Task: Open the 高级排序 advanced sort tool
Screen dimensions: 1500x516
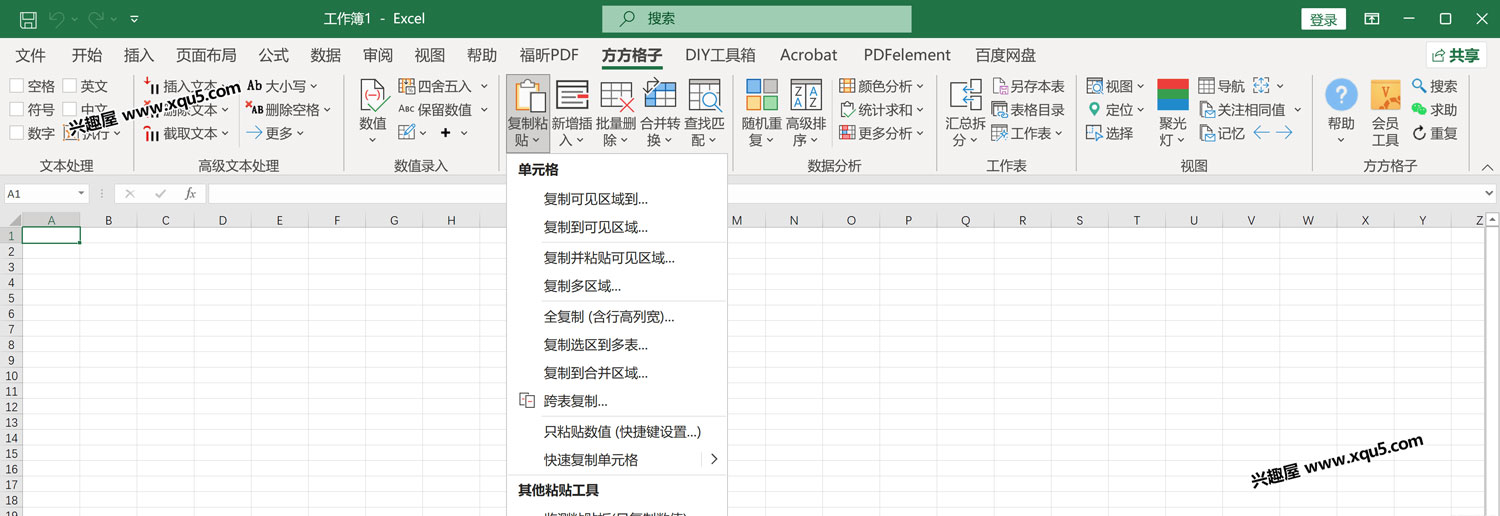Action: tap(806, 113)
